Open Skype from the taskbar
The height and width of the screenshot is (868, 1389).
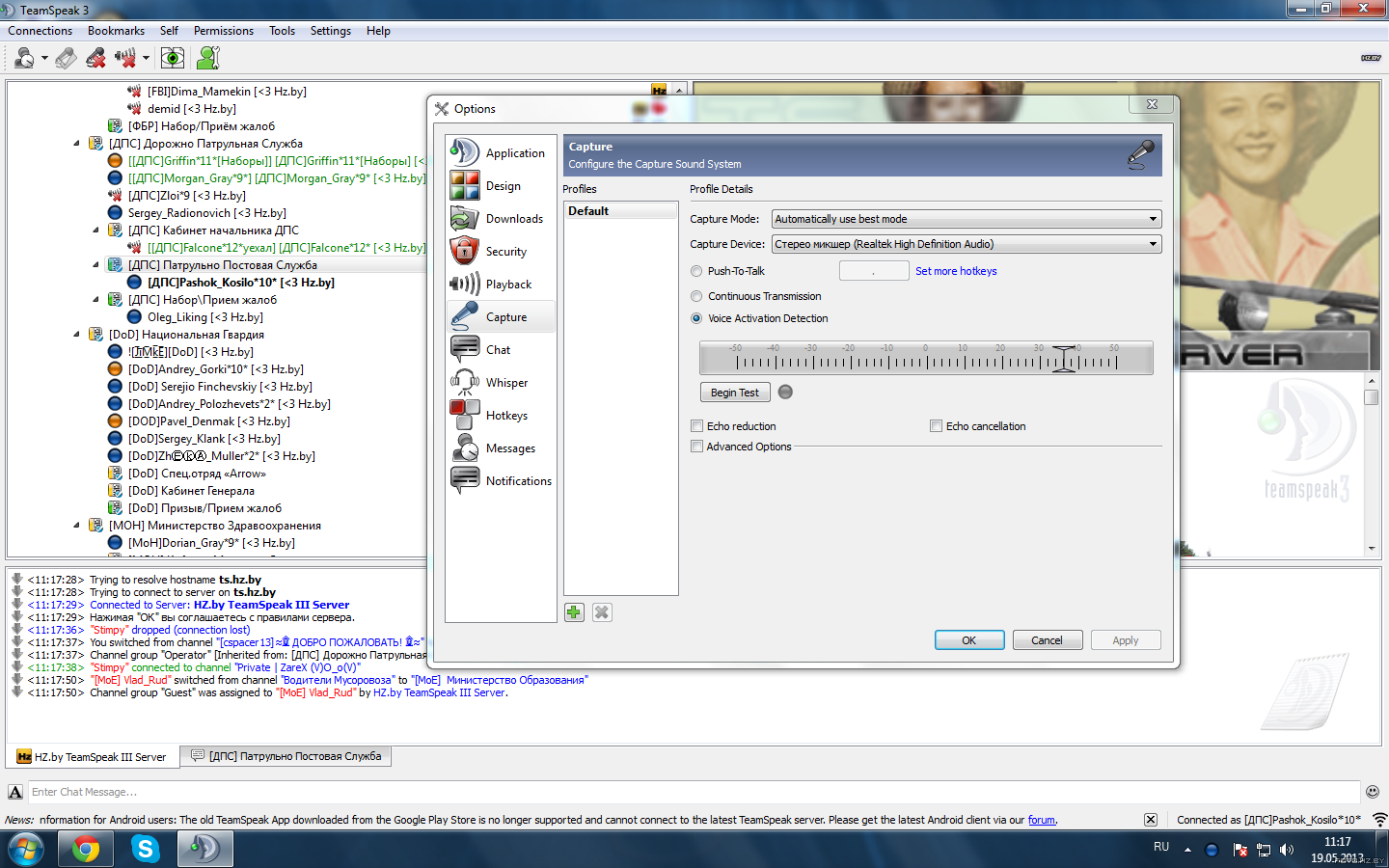146,849
